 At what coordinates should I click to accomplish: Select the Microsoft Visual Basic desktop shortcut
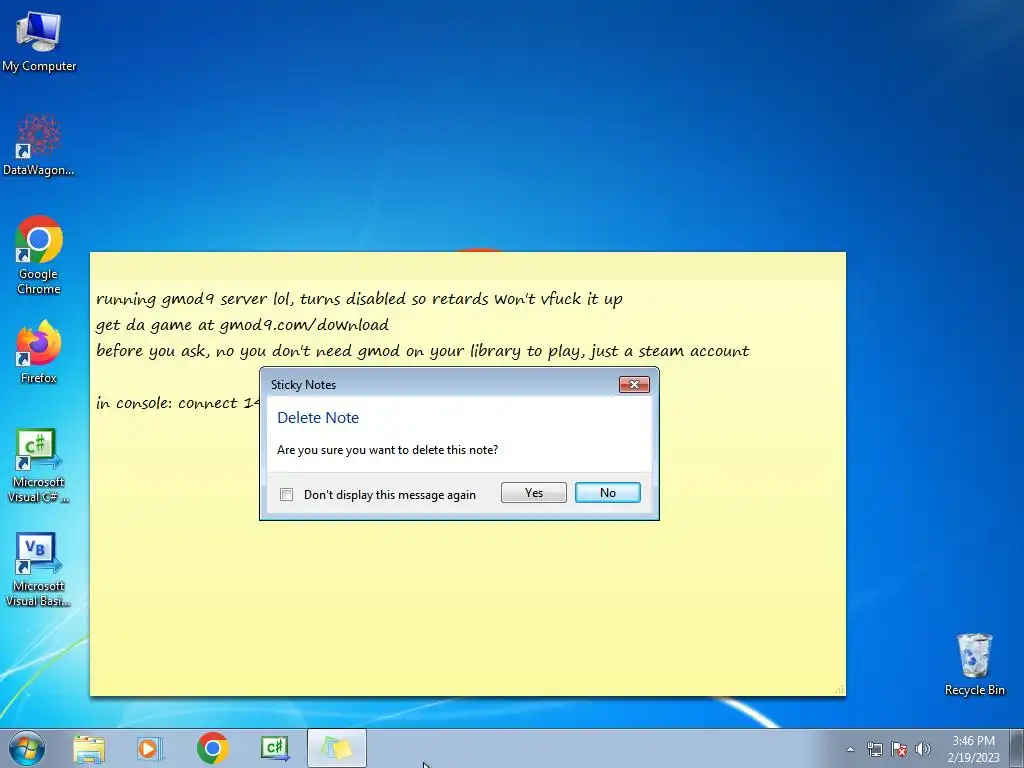click(39, 569)
